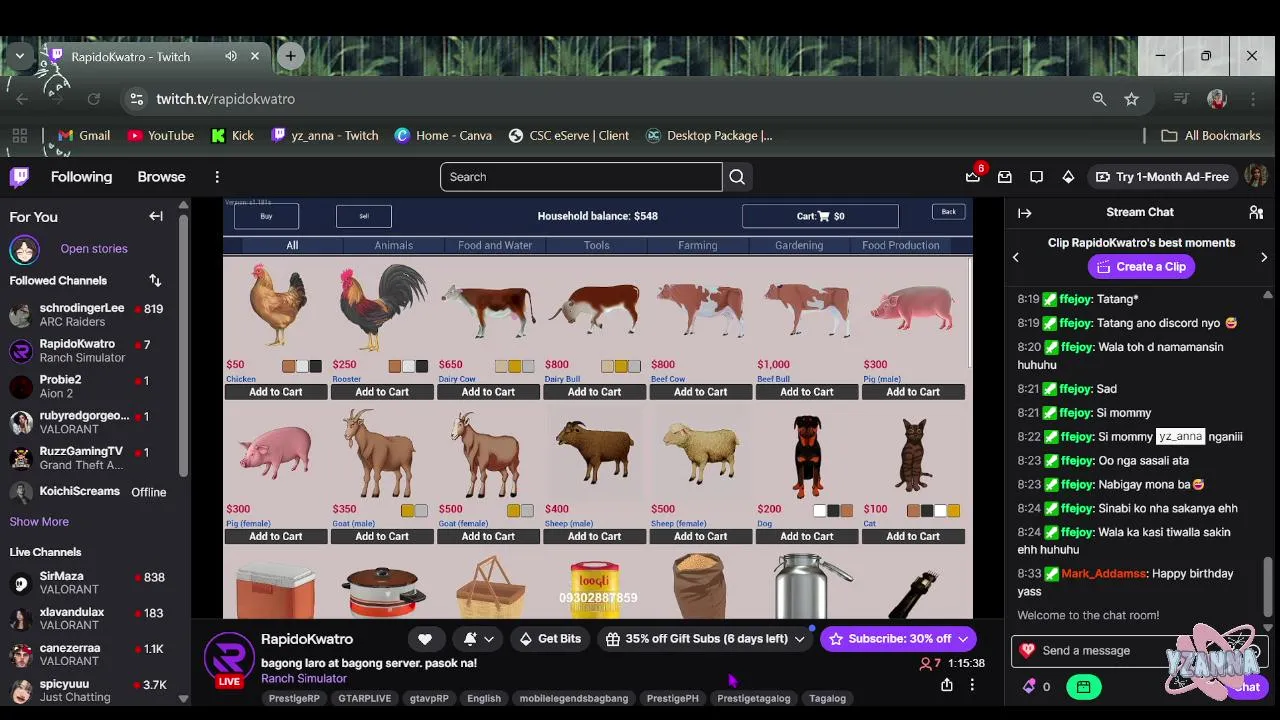Share the RapidoKwatro stream
Viewport: 1280px width, 720px height.
(x=947, y=686)
